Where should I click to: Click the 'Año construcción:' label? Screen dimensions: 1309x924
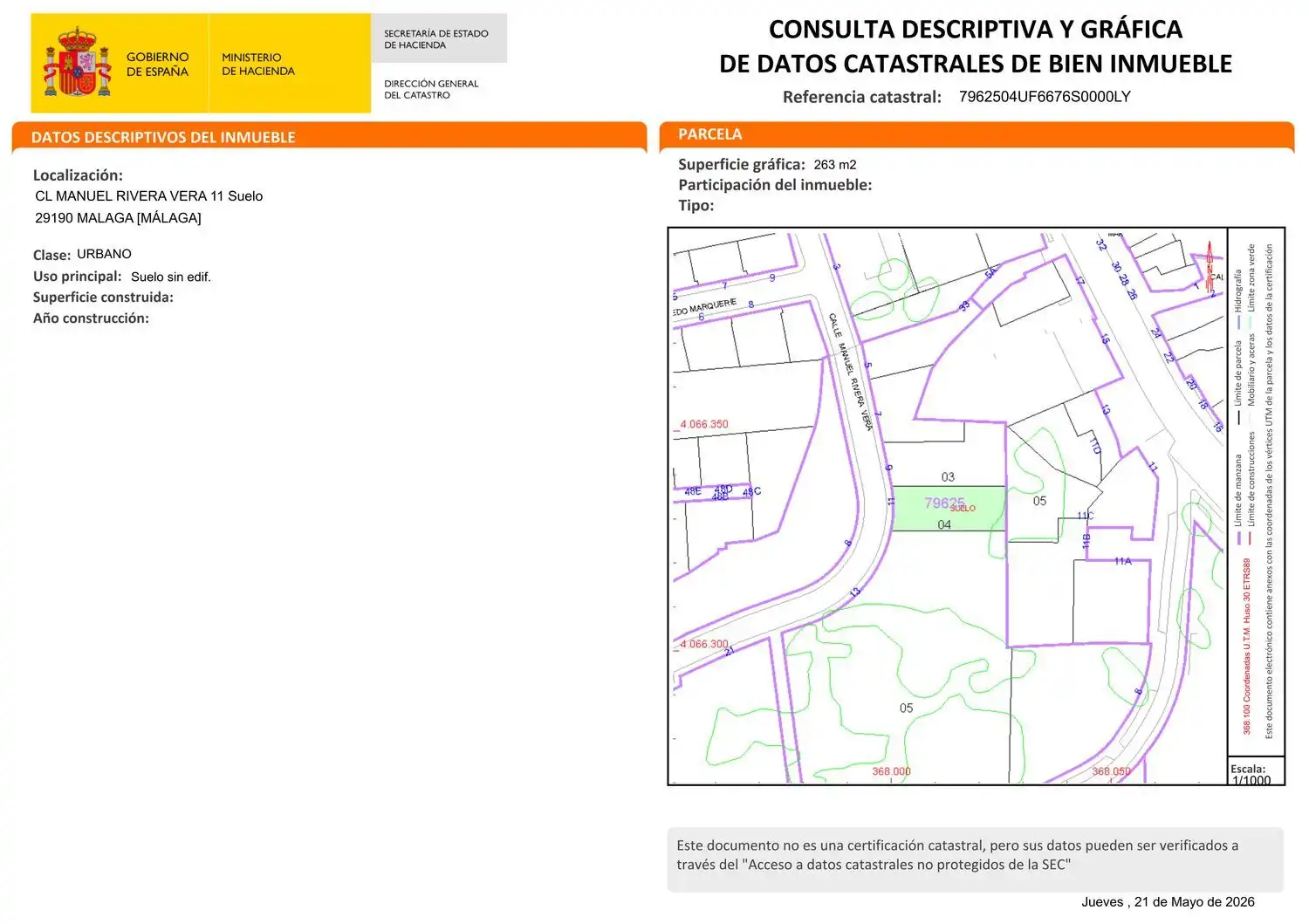(x=91, y=318)
